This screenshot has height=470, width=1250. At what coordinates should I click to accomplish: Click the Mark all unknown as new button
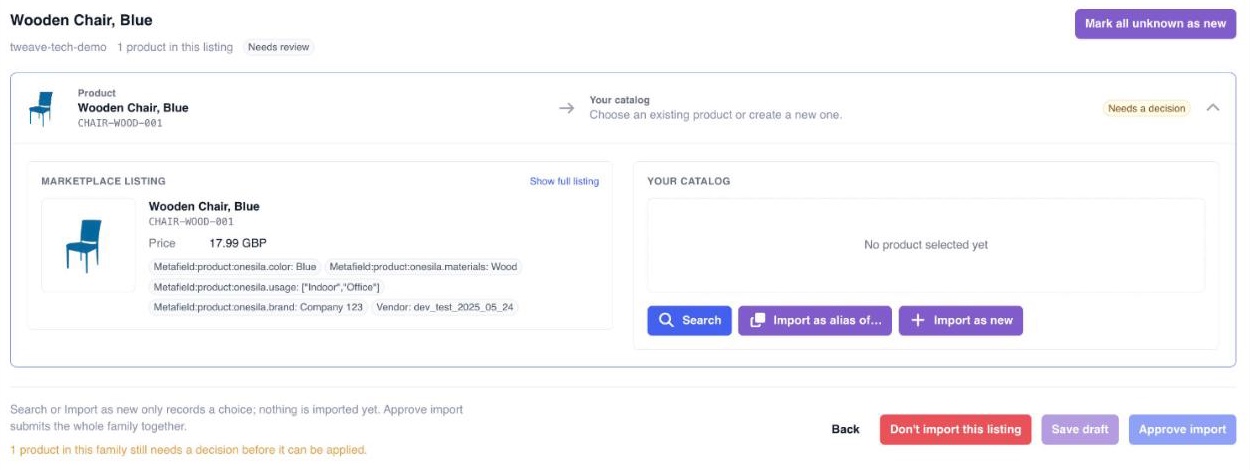1155,24
